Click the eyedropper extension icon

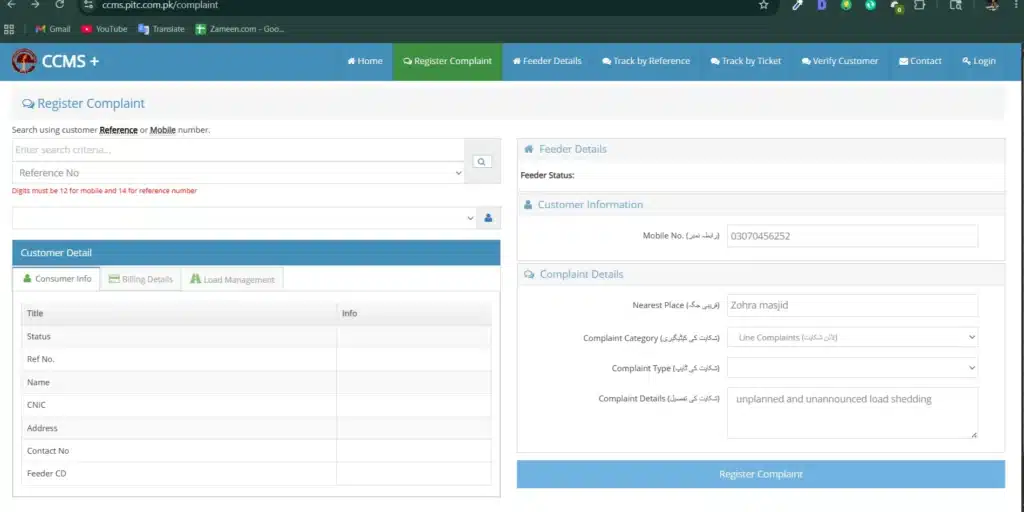click(x=797, y=5)
